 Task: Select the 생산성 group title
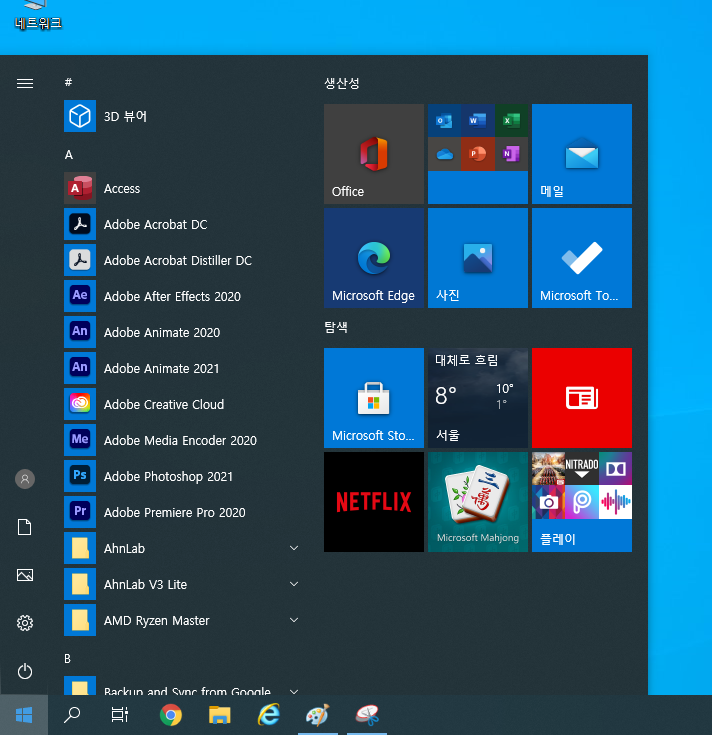coord(342,83)
